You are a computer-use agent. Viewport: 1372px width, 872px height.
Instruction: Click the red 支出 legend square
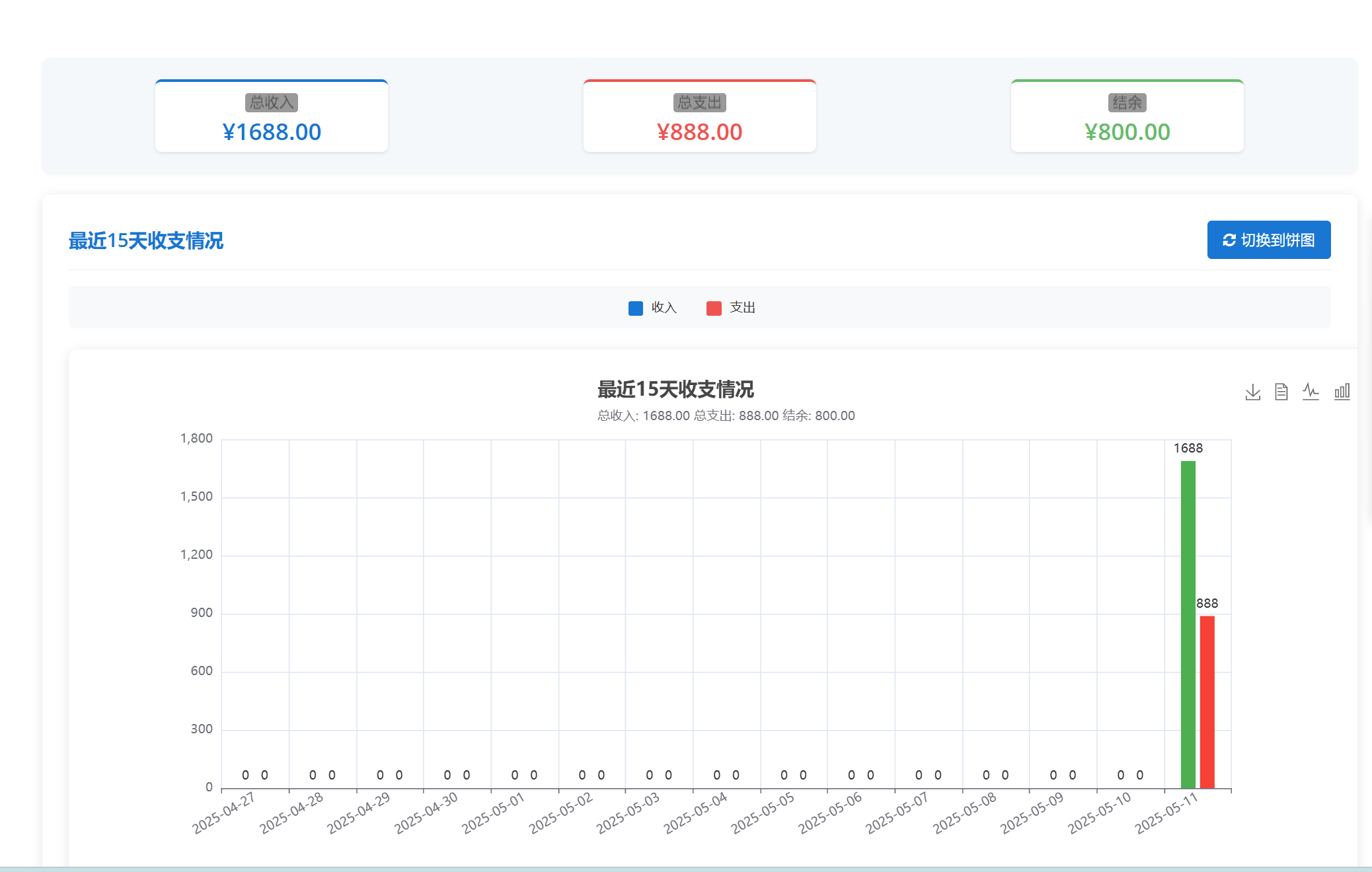(713, 309)
